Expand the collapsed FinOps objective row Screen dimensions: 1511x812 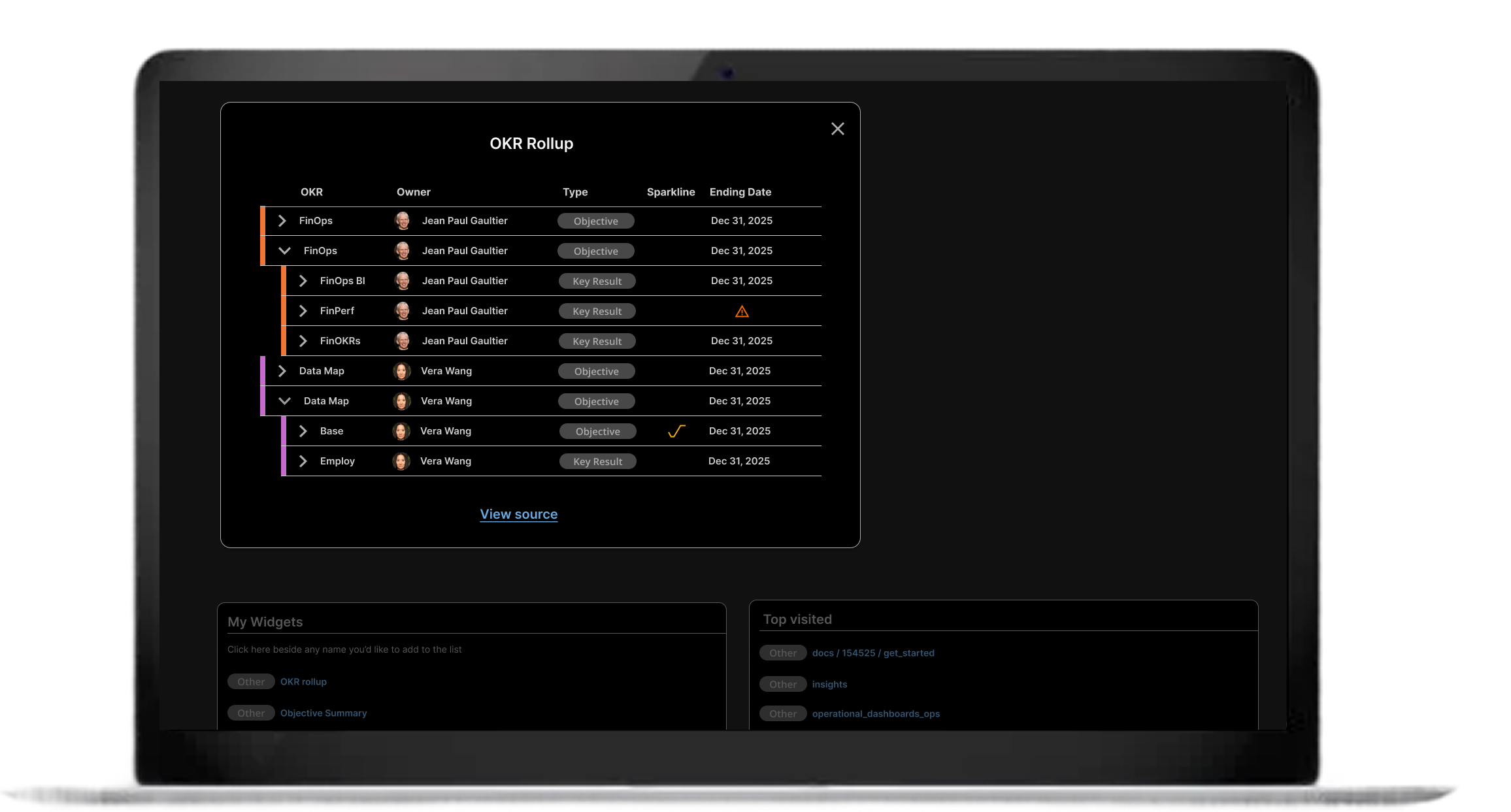[282, 221]
